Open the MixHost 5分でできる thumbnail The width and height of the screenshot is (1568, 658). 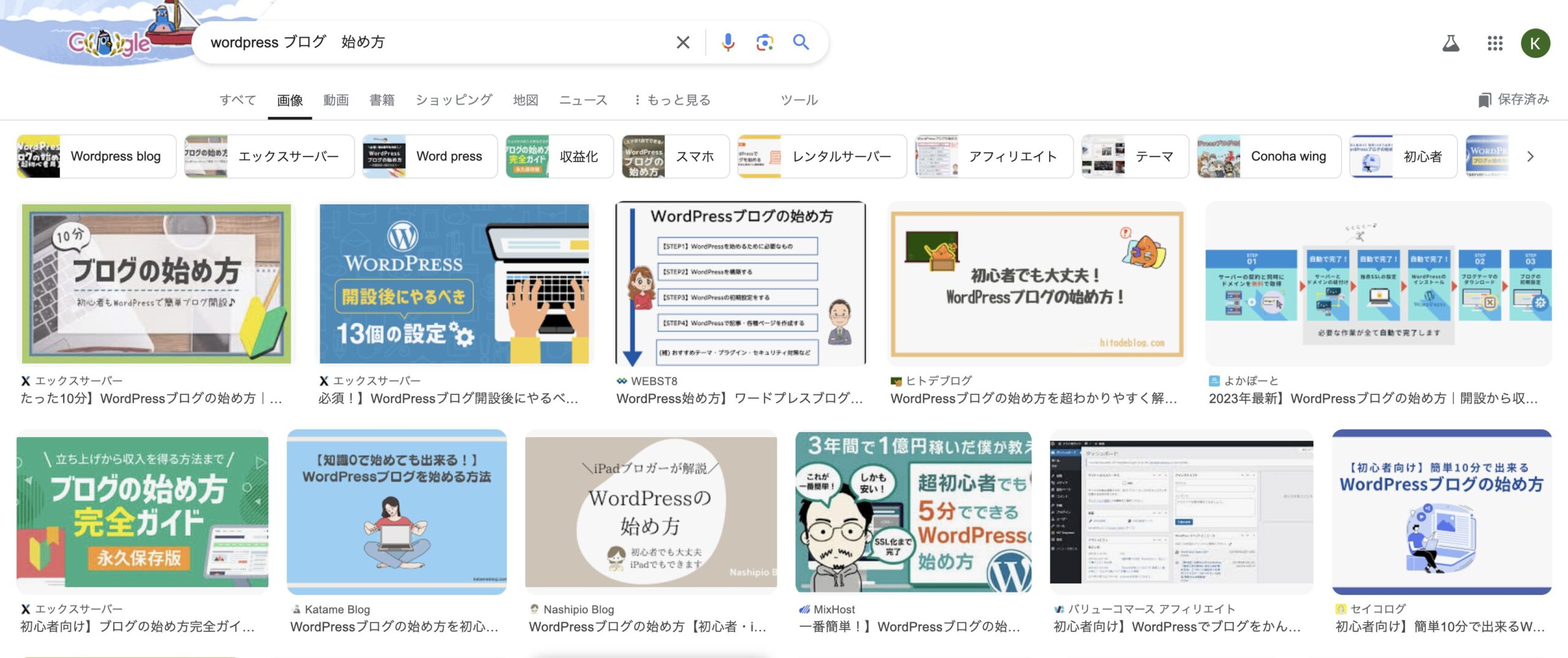(x=913, y=512)
